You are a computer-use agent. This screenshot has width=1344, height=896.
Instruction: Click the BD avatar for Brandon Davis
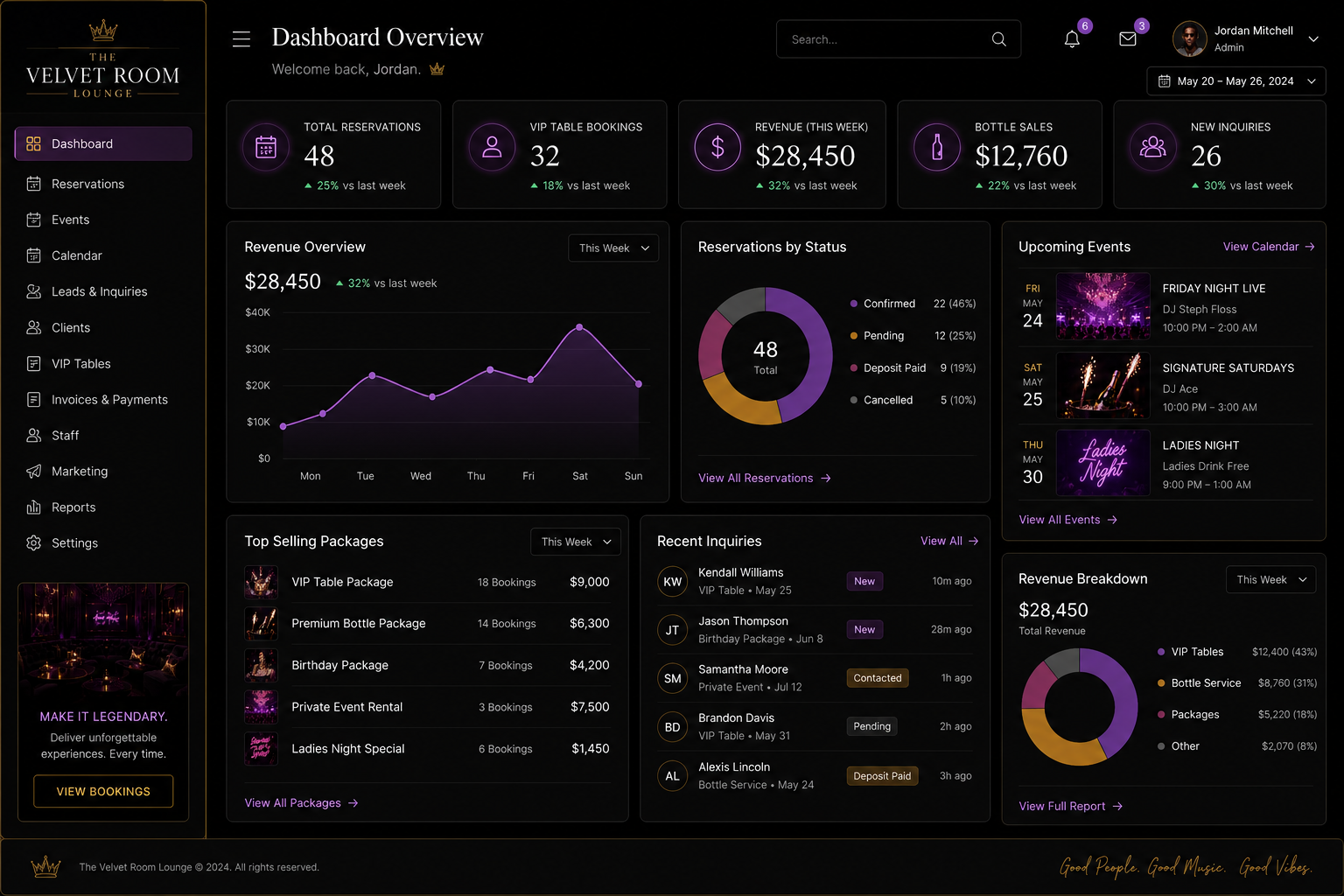[x=672, y=727]
